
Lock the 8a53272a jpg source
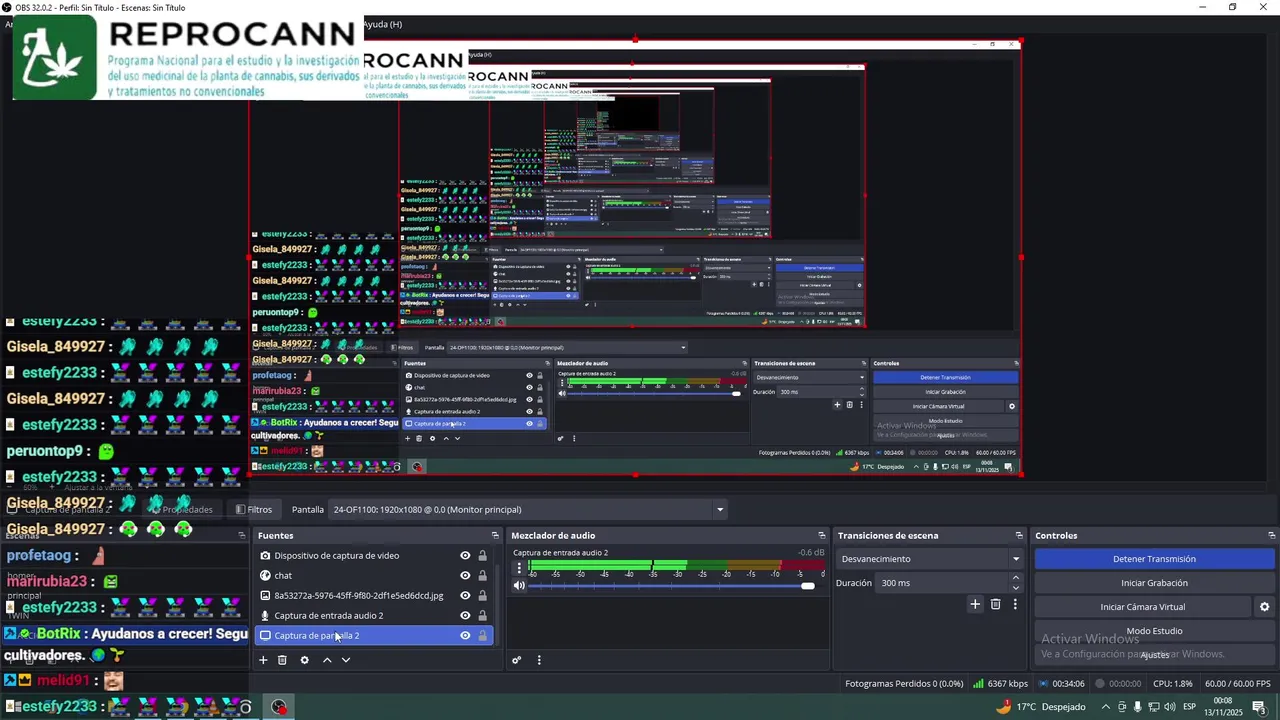point(482,595)
